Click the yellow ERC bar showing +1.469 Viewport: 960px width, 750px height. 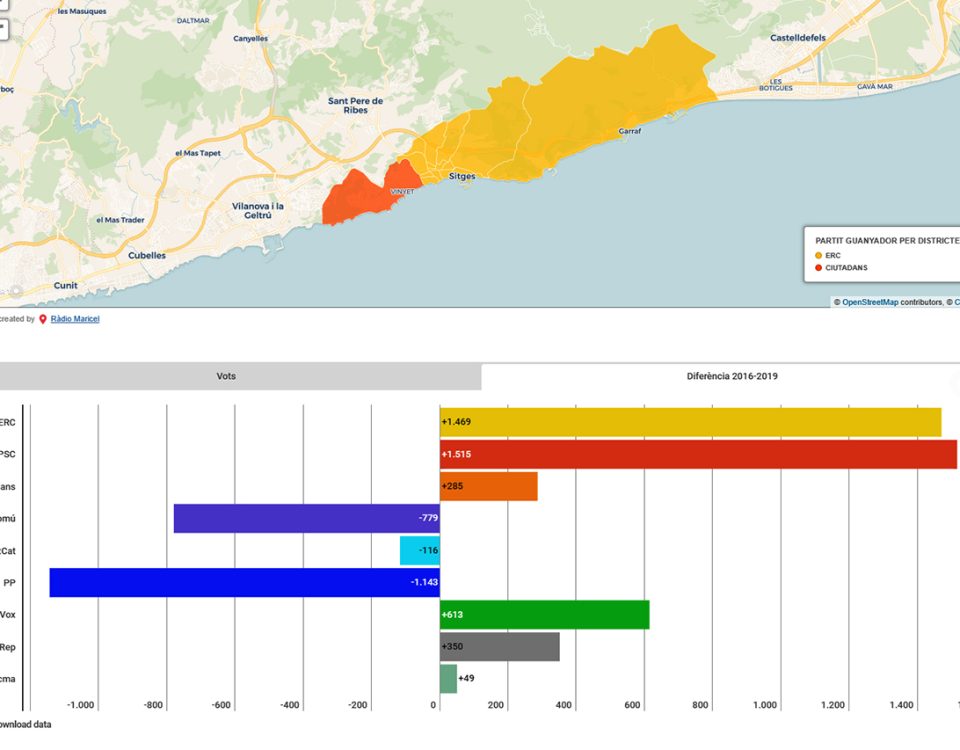(x=690, y=422)
